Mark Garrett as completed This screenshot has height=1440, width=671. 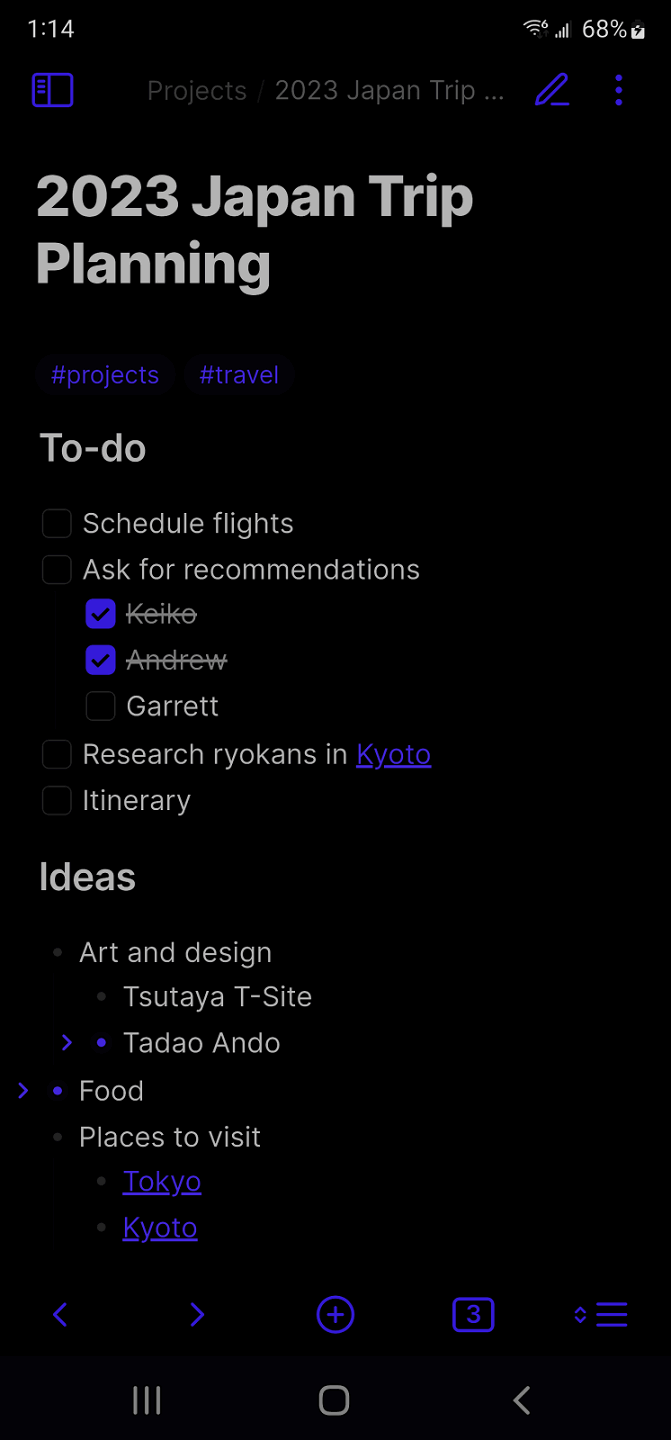coord(100,705)
